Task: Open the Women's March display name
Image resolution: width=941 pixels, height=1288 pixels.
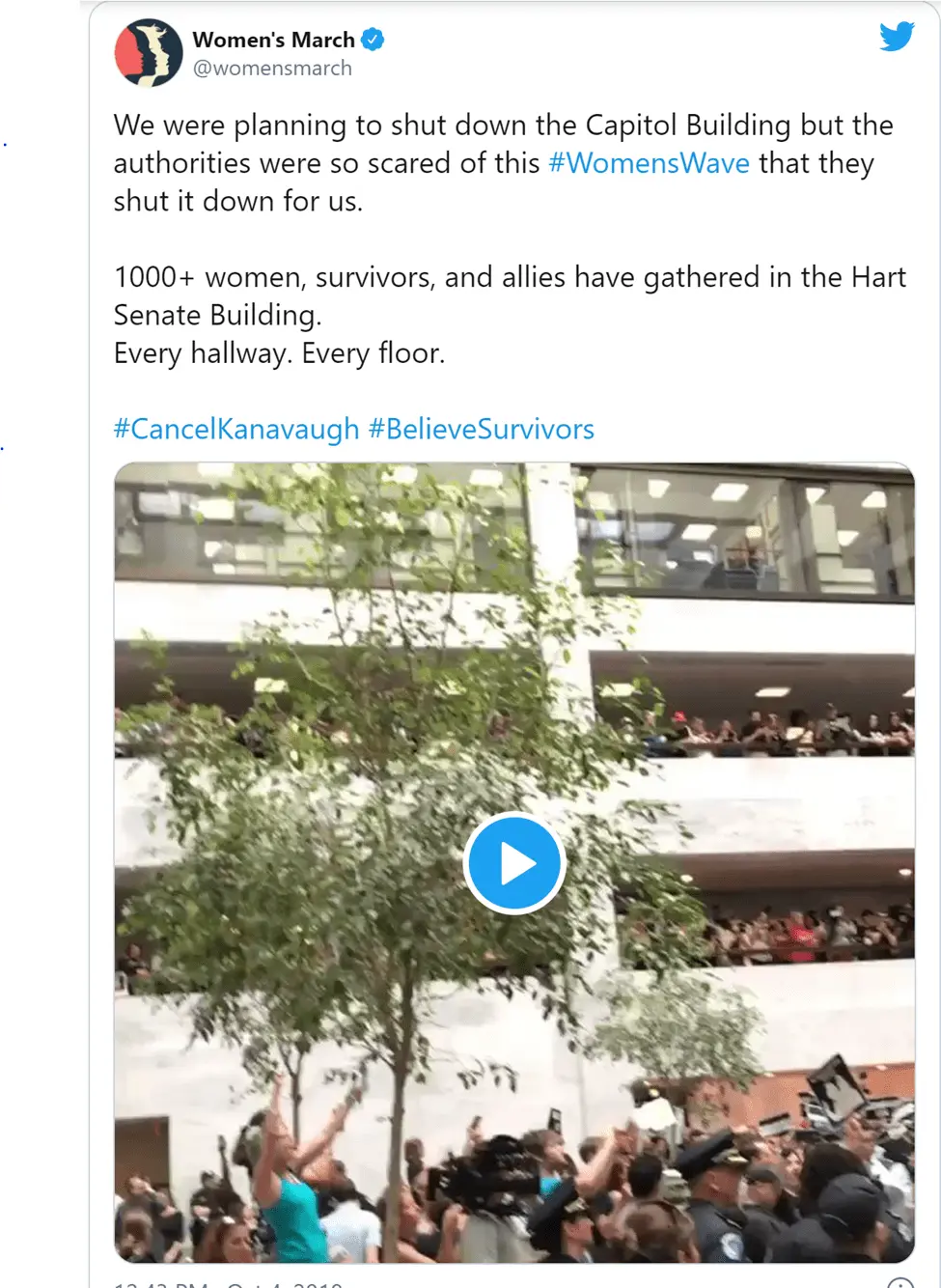Action: [273, 40]
